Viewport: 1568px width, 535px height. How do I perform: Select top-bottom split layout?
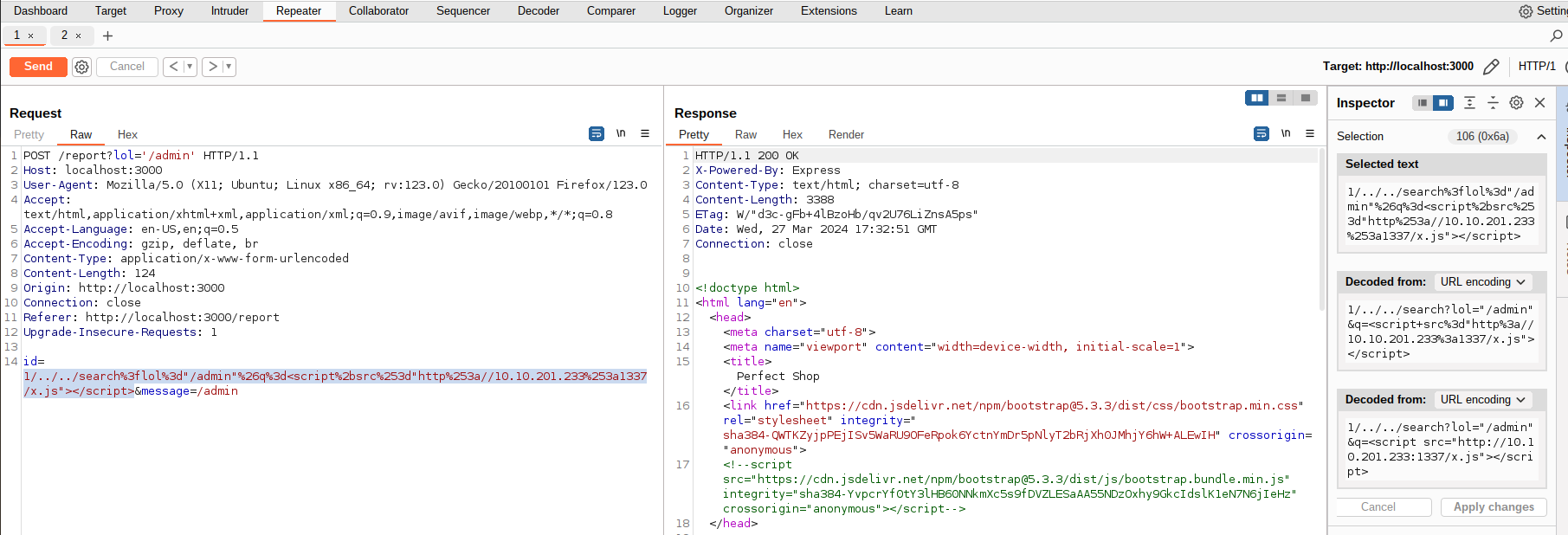click(x=1281, y=98)
